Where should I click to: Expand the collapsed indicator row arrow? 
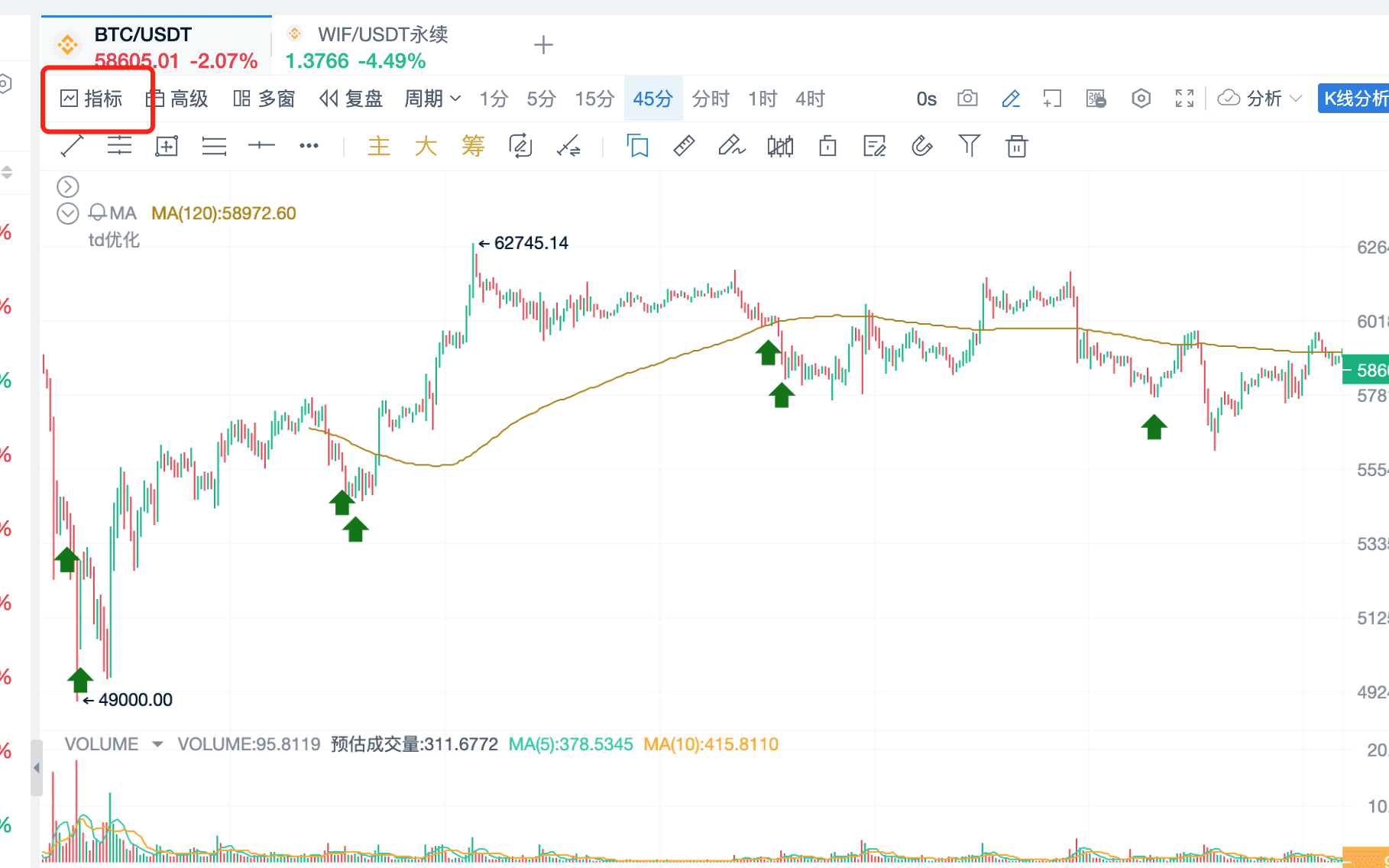(68, 186)
